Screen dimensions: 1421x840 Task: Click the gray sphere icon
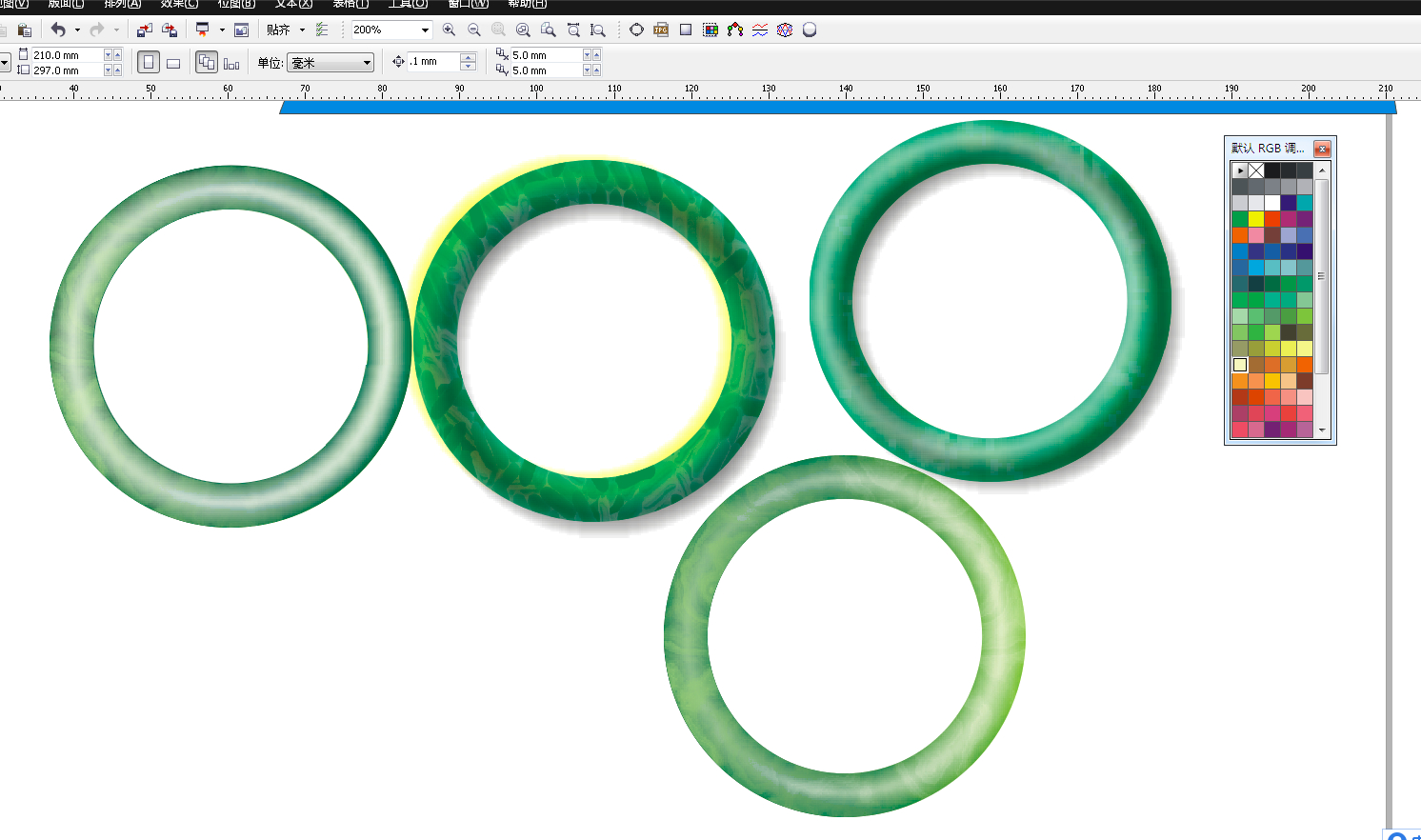tap(810, 30)
